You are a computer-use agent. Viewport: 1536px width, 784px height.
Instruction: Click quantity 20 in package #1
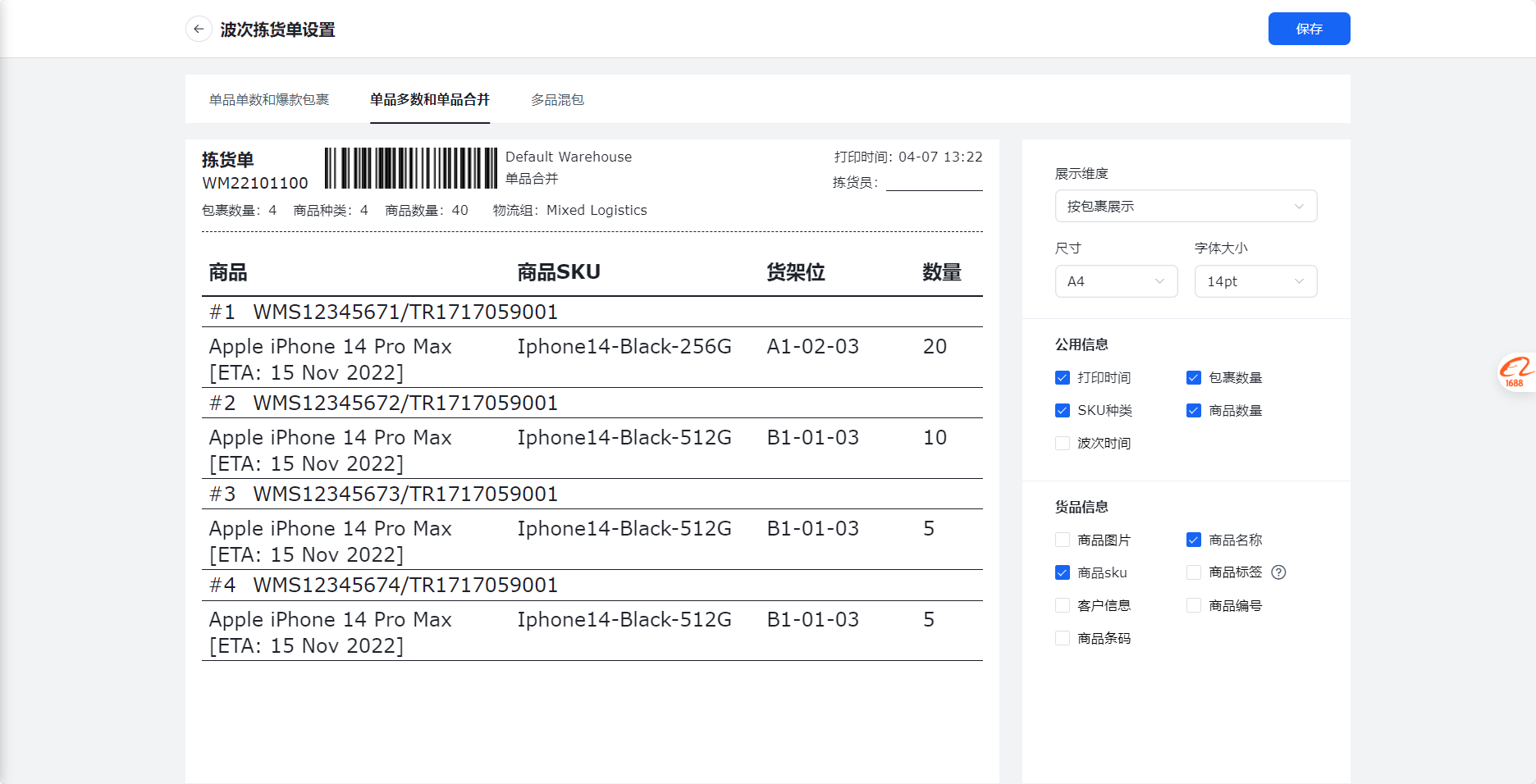[x=935, y=347]
